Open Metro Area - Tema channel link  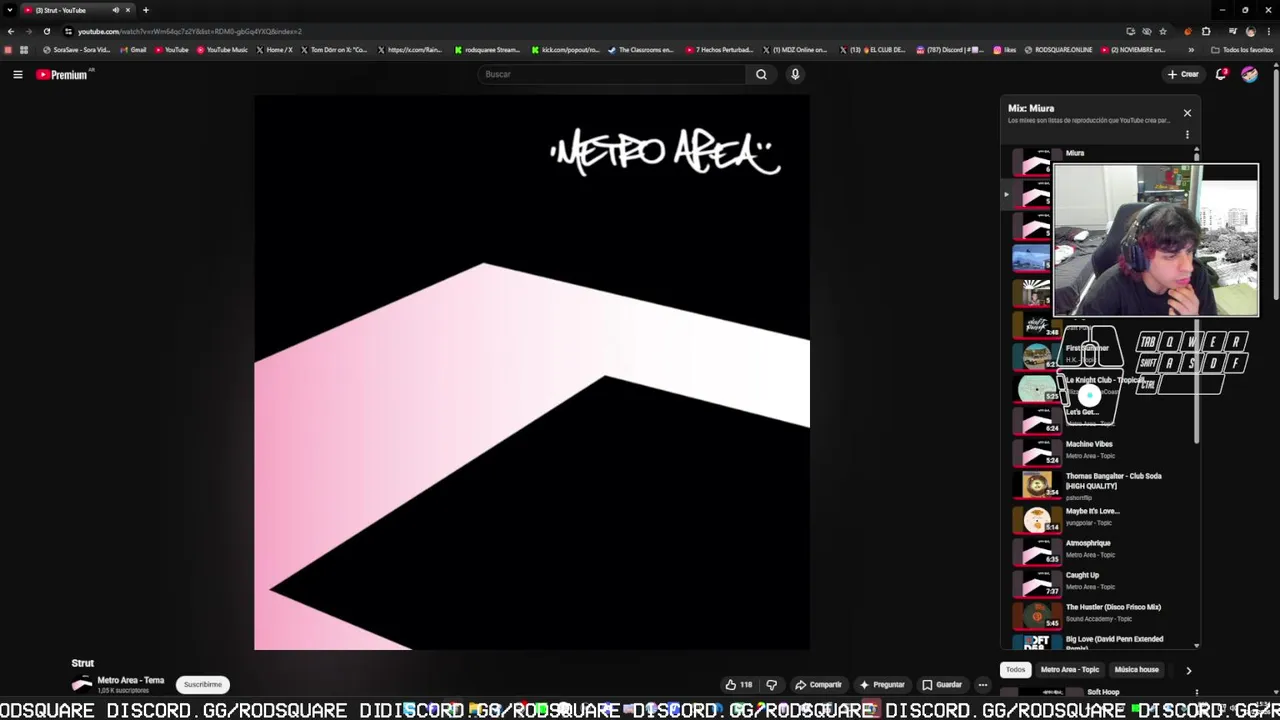coord(131,680)
